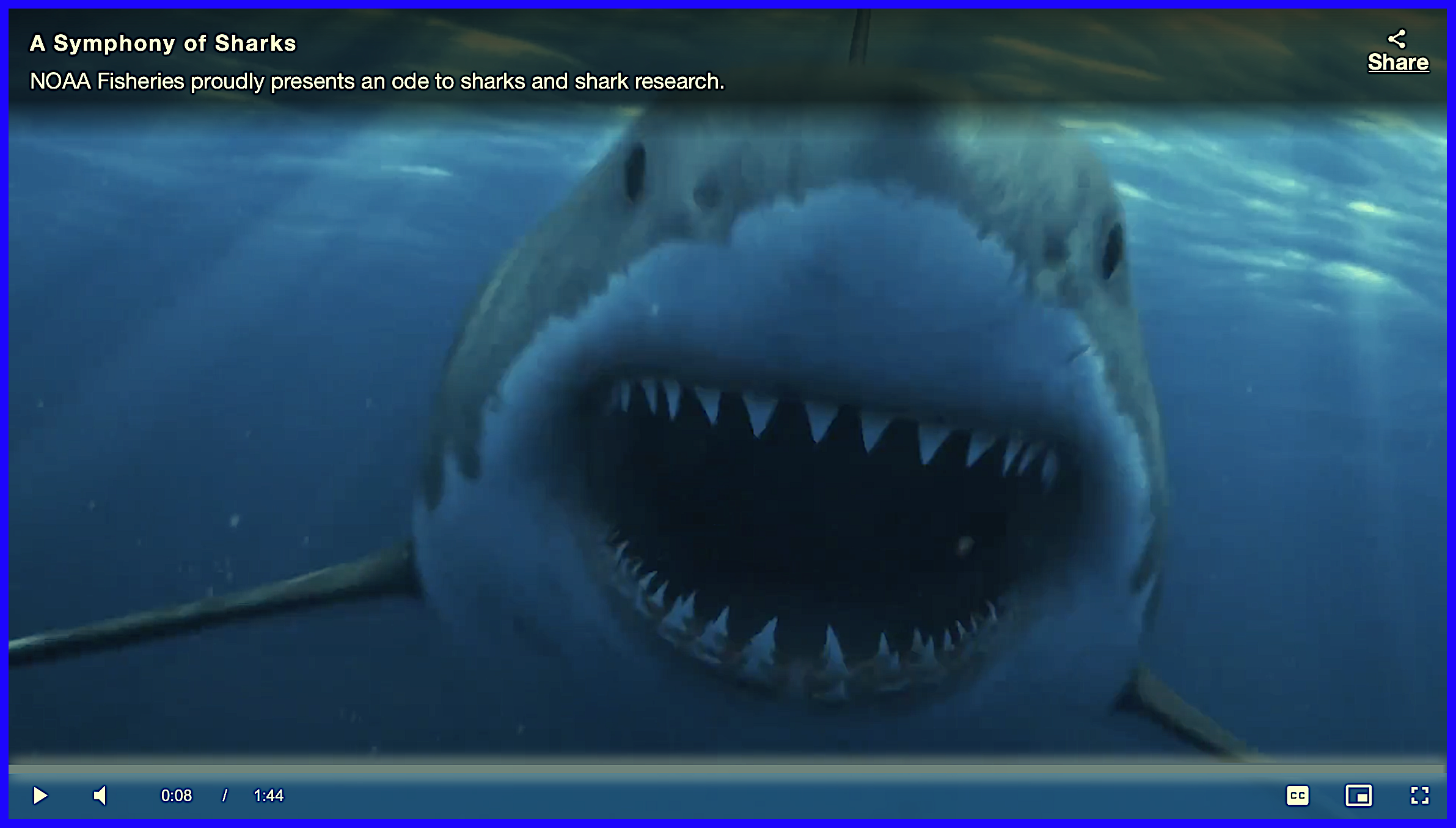
Task: Mute the video audio with the speaker icon
Action: coord(100,796)
